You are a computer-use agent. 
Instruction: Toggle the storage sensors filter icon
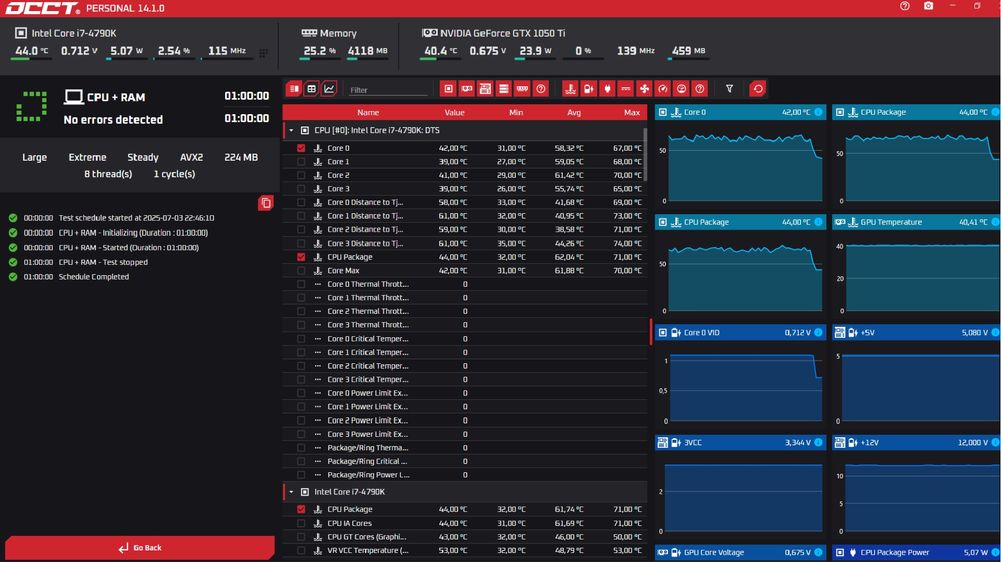504,89
